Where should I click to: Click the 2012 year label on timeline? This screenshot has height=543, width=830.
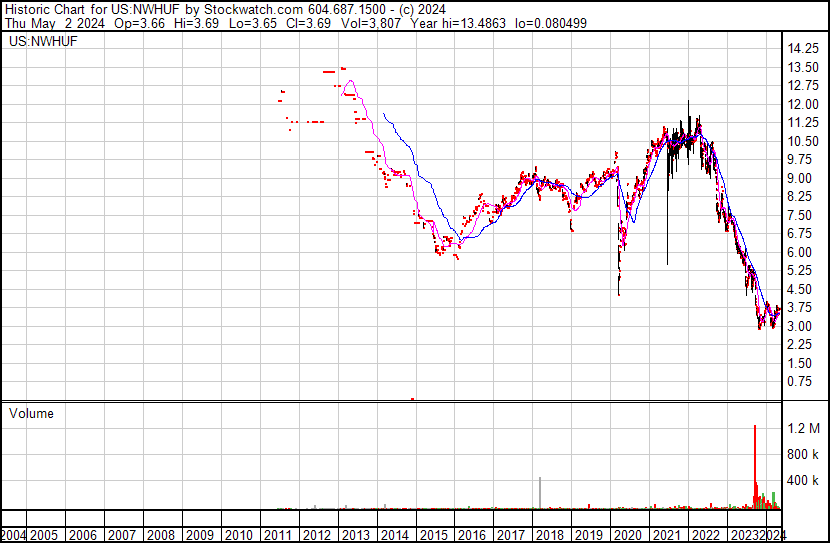317,535
